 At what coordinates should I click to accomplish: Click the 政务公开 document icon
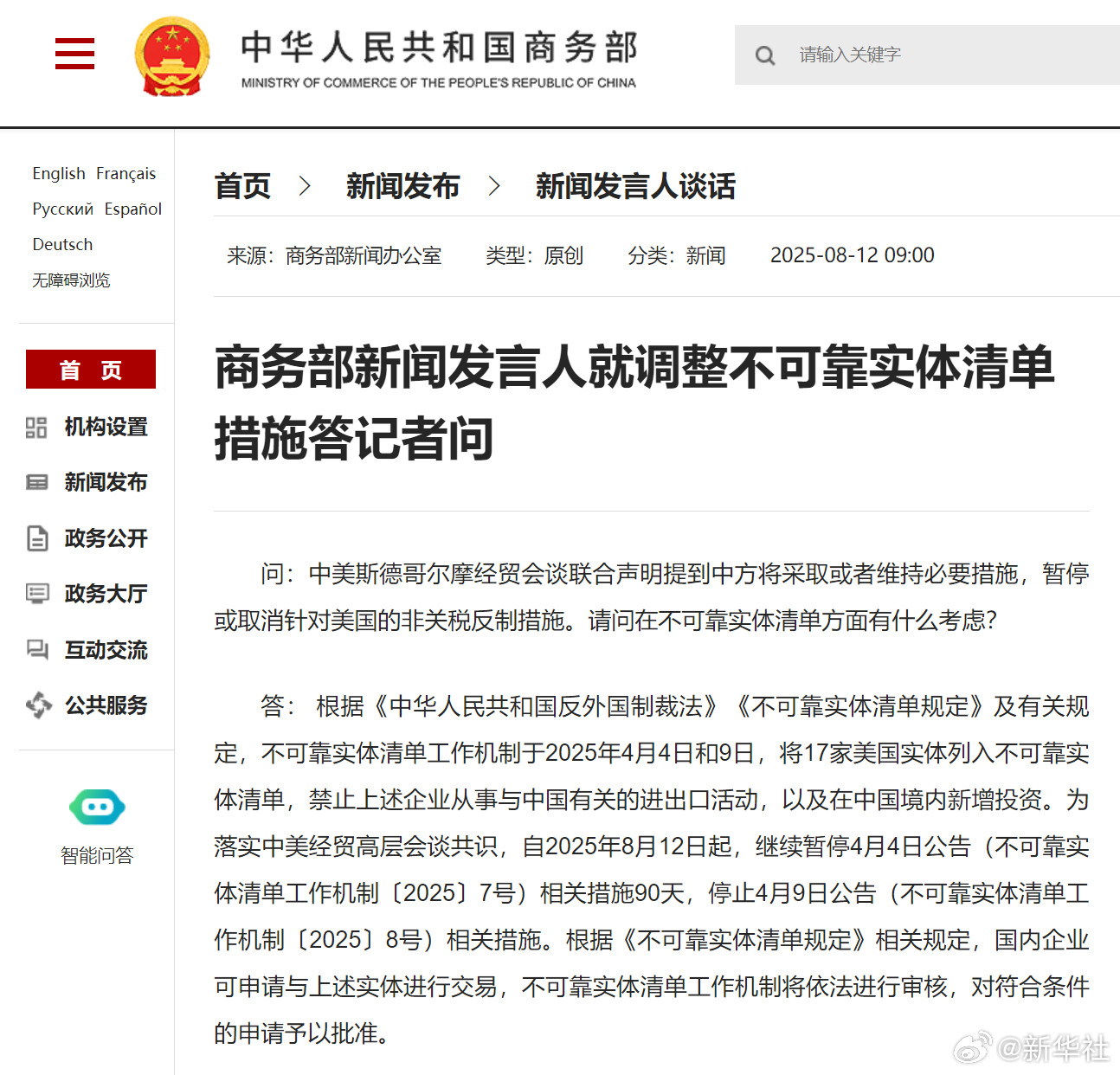click(36, 538)
